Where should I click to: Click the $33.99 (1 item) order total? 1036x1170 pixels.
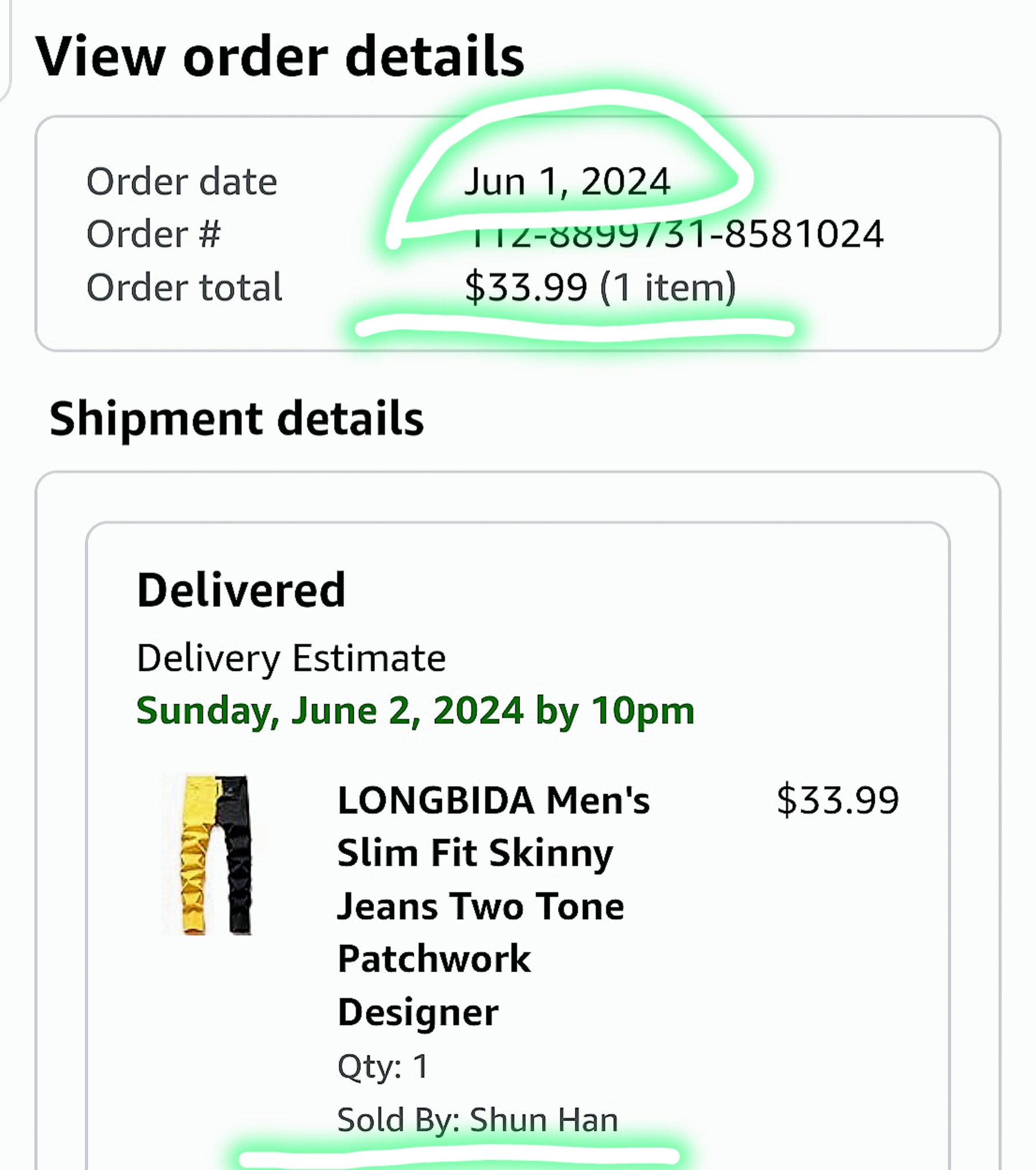[599, 287]
